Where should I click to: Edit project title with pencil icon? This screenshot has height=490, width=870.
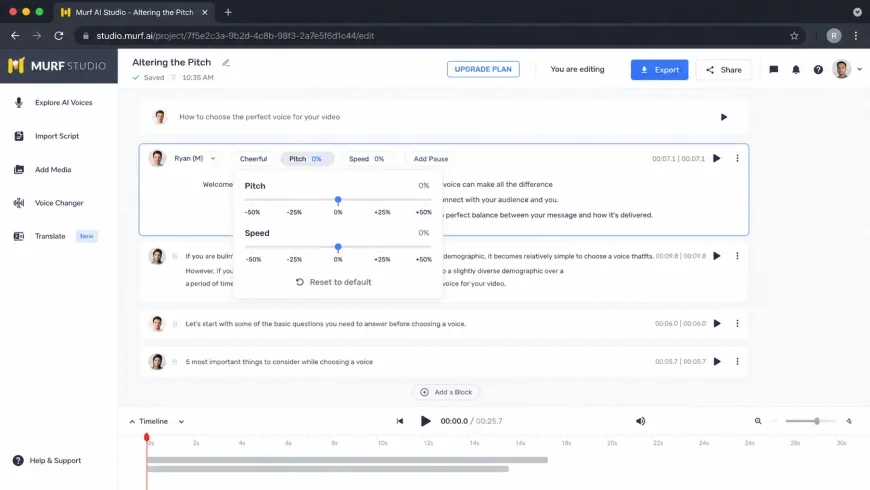[x=226, y=63]
